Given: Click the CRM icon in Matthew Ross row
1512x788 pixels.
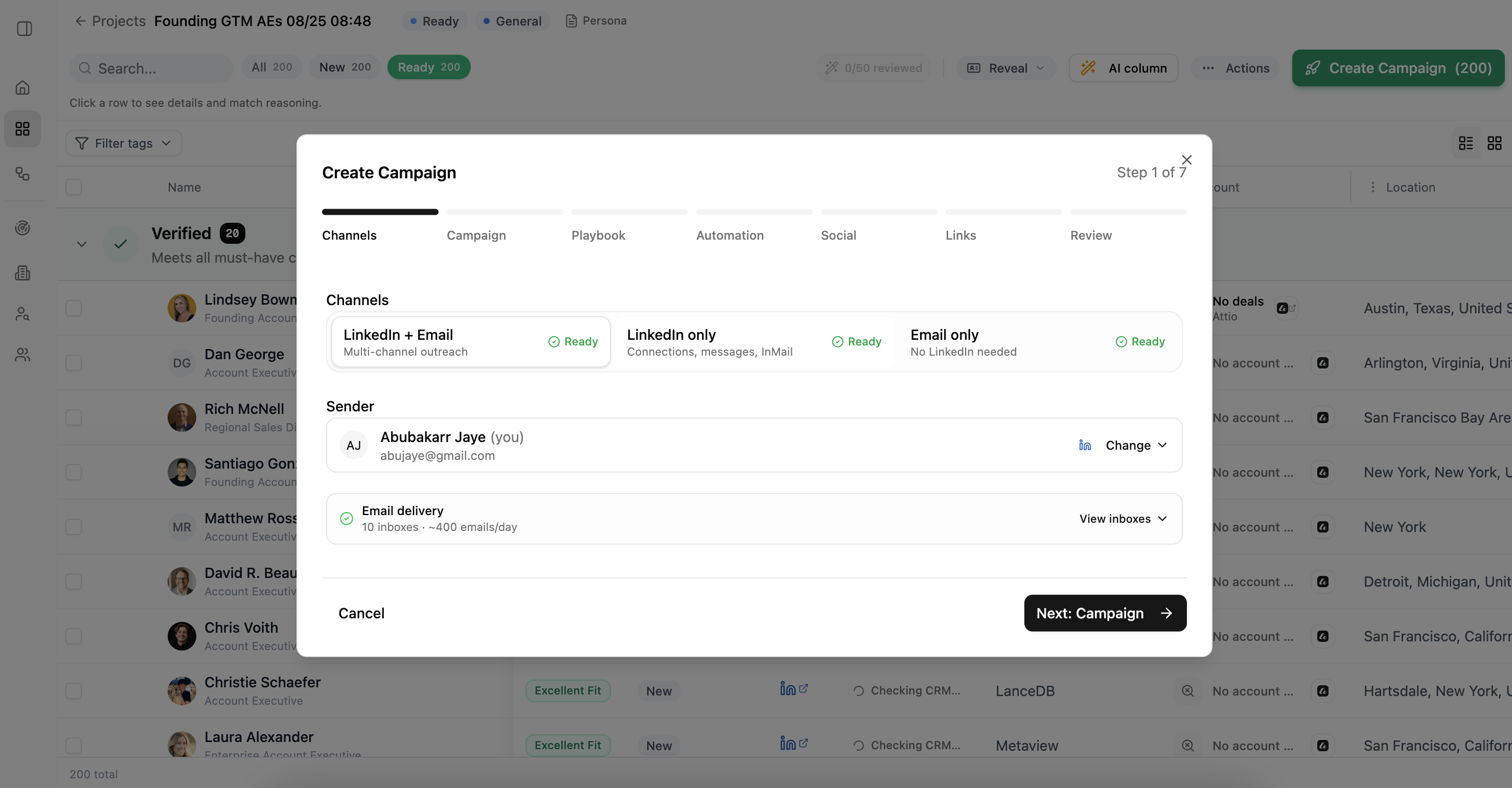Looking at the screenshot, I should click(1322, 527).
